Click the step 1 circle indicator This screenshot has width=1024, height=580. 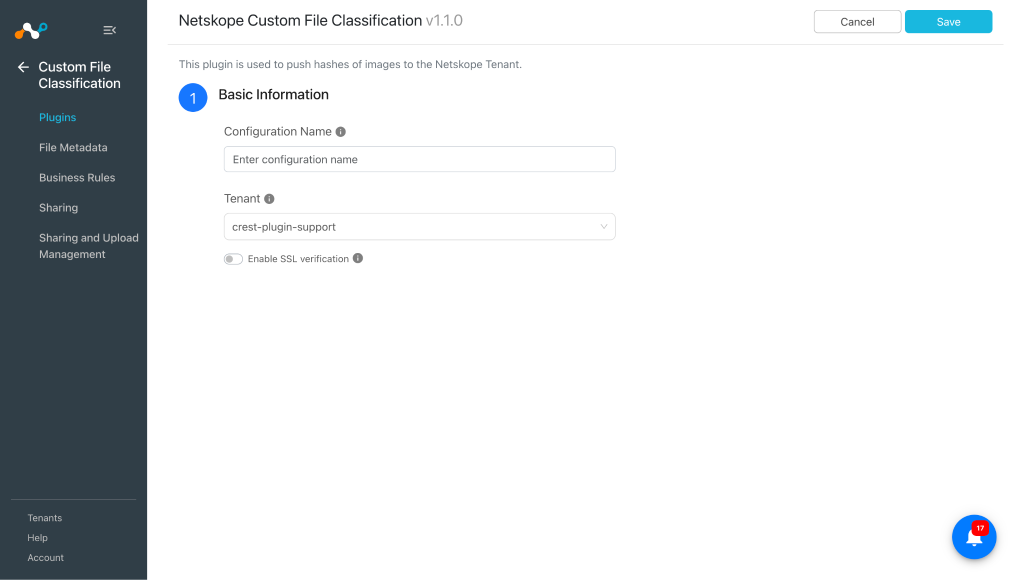click(x=193, y=98)
